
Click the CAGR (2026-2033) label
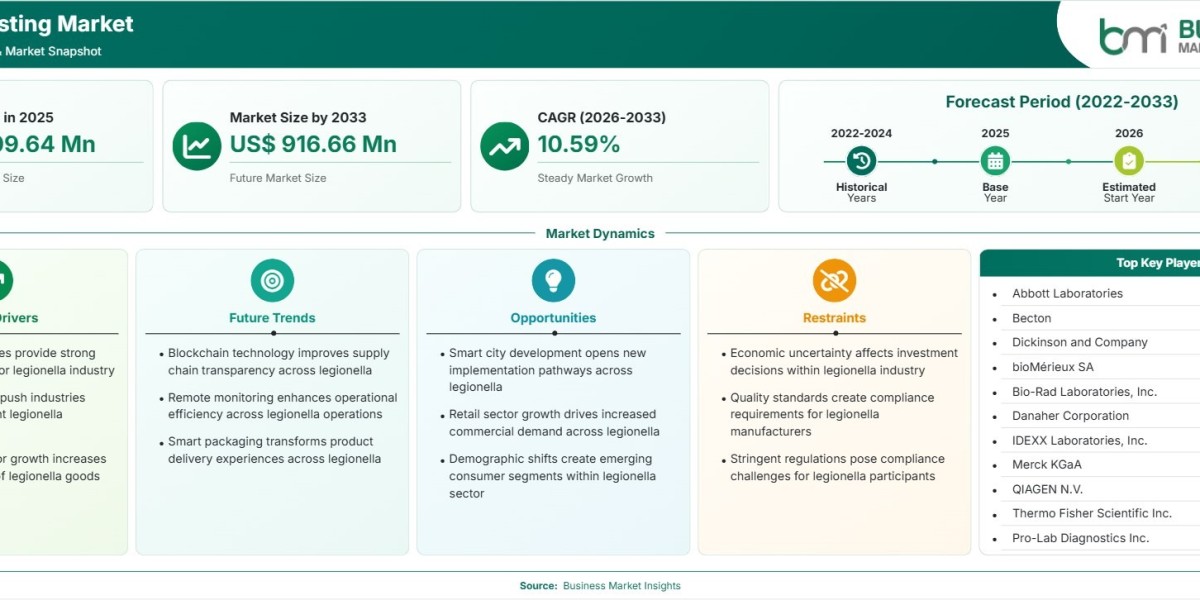[601, 117]
